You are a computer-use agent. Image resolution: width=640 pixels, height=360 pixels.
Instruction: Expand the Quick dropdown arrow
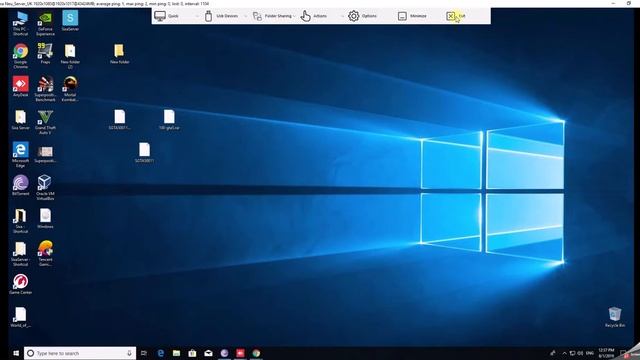coord(197,16)
